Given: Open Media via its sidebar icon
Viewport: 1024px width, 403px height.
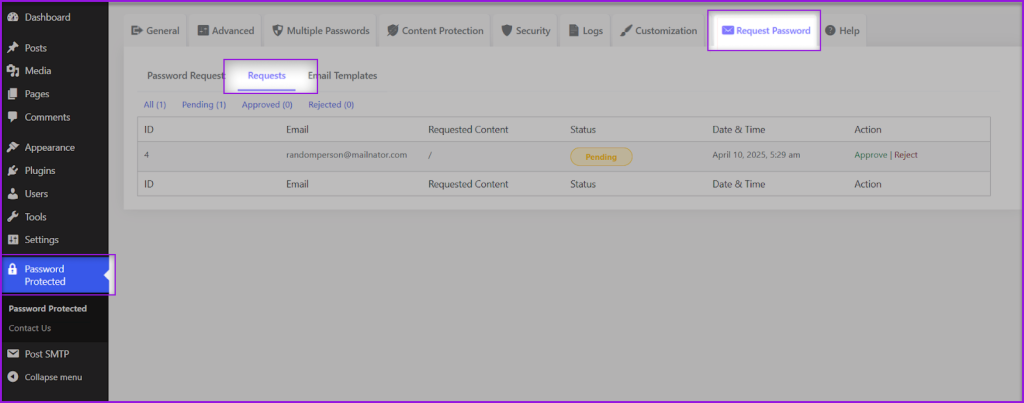Looking at the screenshot, I should pyautogui.click(x=12, y=71).
